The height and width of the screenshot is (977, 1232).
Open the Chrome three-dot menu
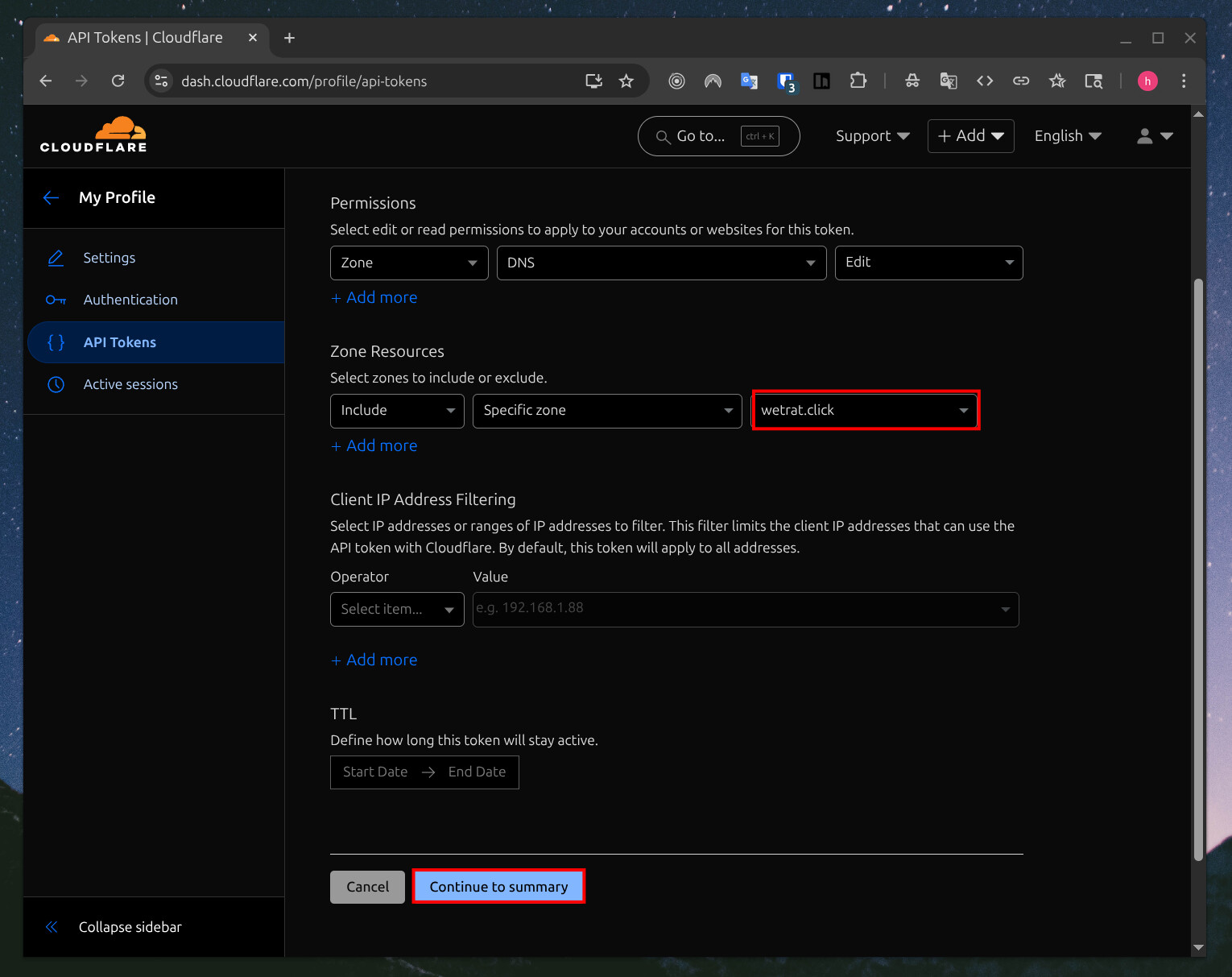coord(1183,81)
